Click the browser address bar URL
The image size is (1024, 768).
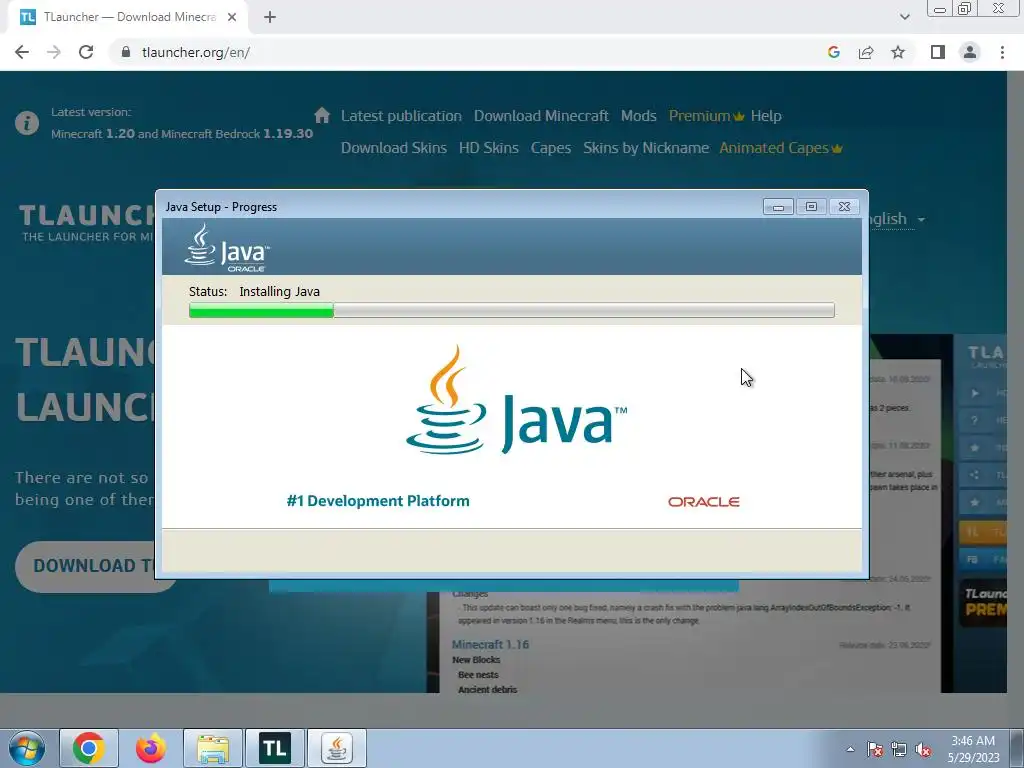tap(196, 52)
